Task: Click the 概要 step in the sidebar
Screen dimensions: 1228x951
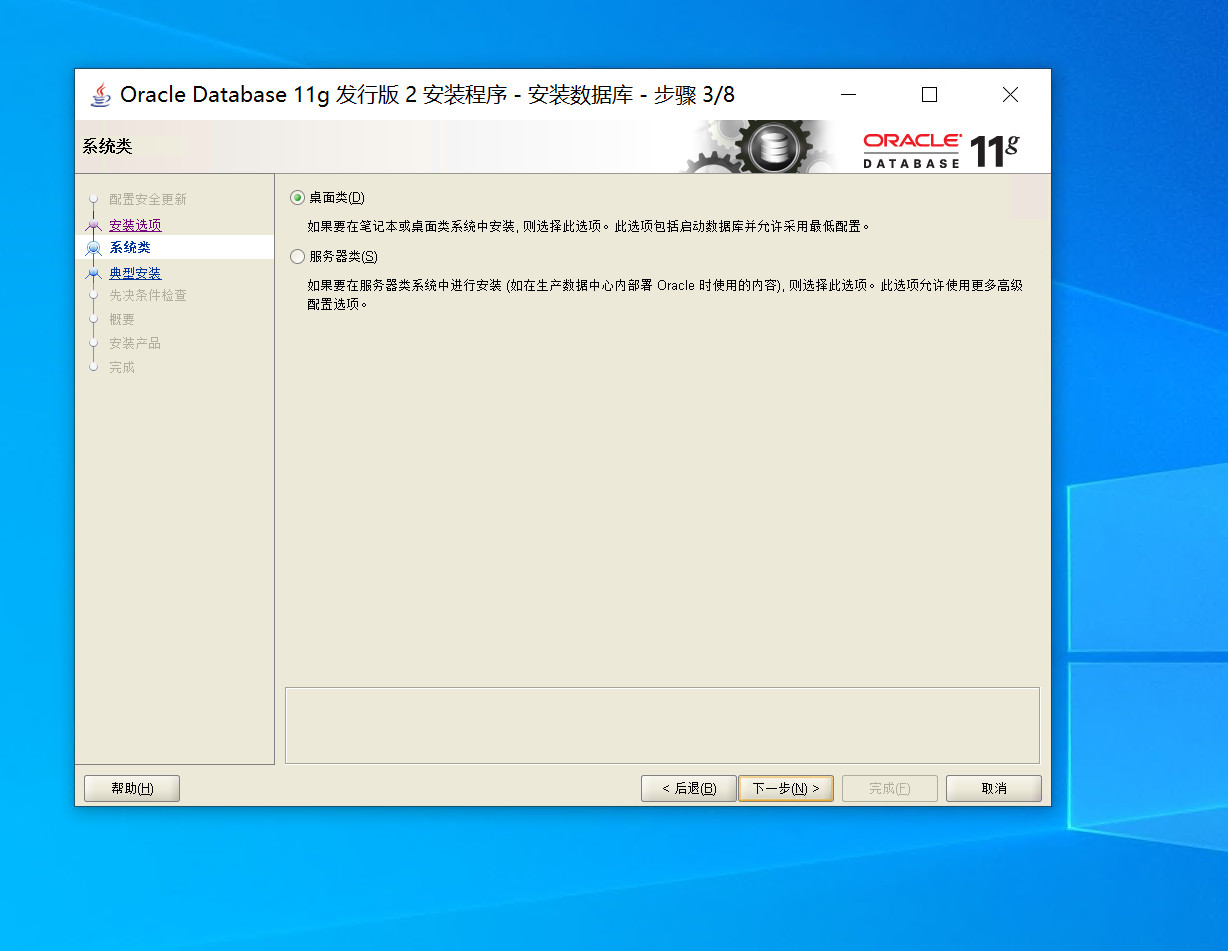Action: tap(122, 320)
